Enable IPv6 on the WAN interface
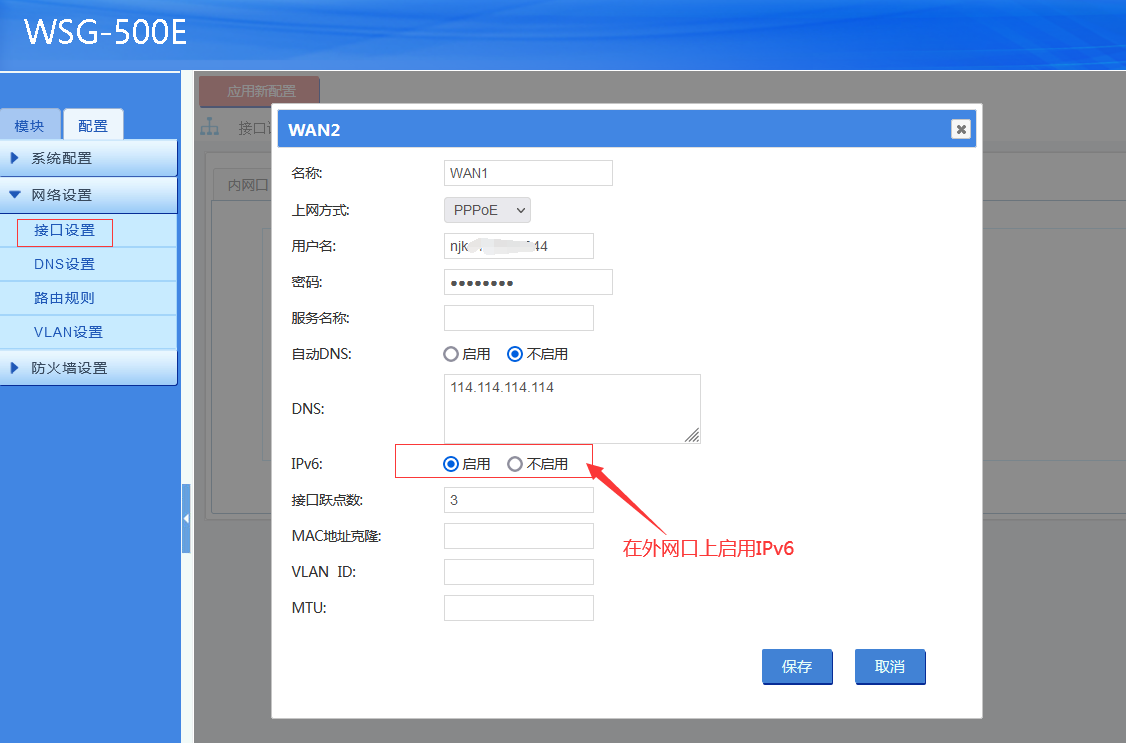This screenshot has height=743, width=1126. coord(451,464)
